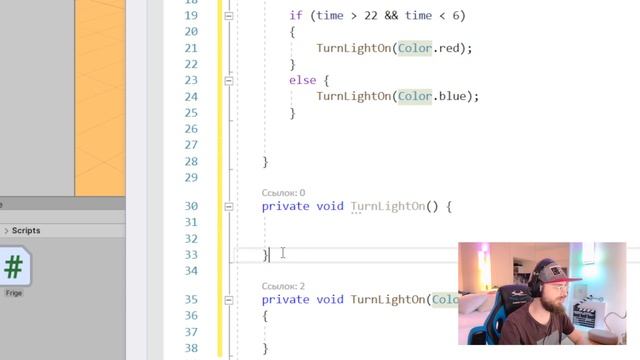Click the 'void' keyword on line 35
The image size is (640, 360).
click(330, 300)
